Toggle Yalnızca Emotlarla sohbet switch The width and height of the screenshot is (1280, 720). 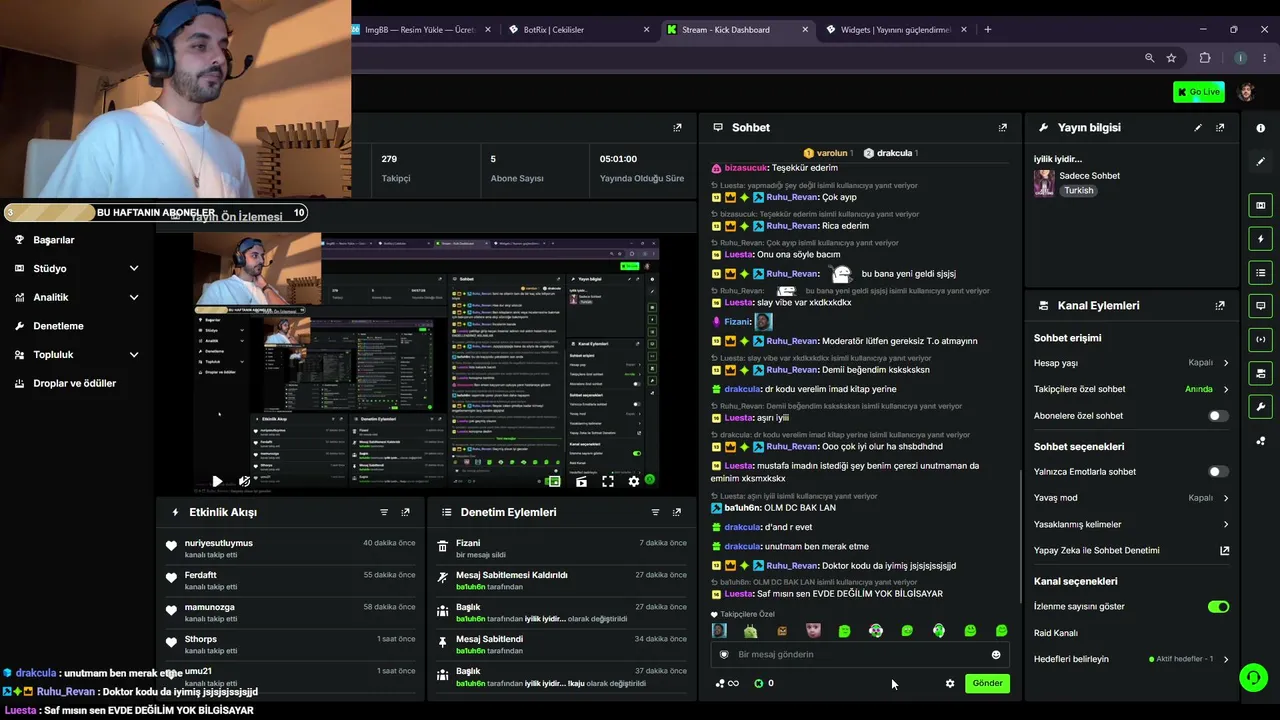click(1218, 472)
